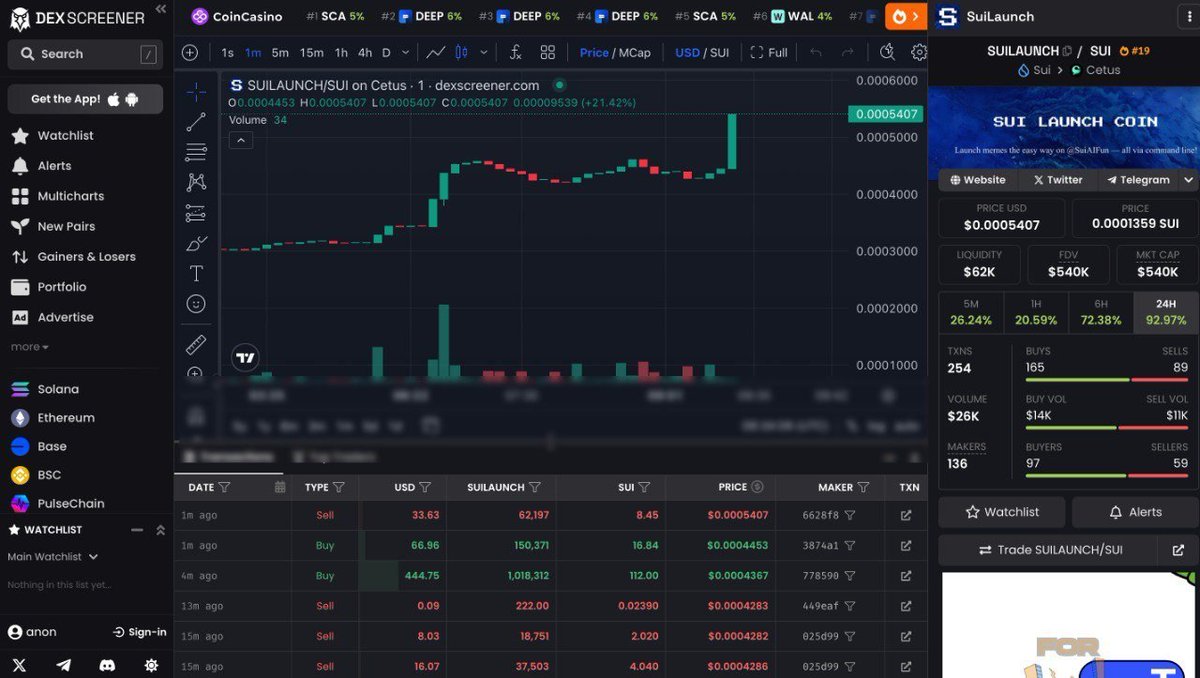Select the ruler measure tool
This screenshot has width=1200, height=678.
196,344
